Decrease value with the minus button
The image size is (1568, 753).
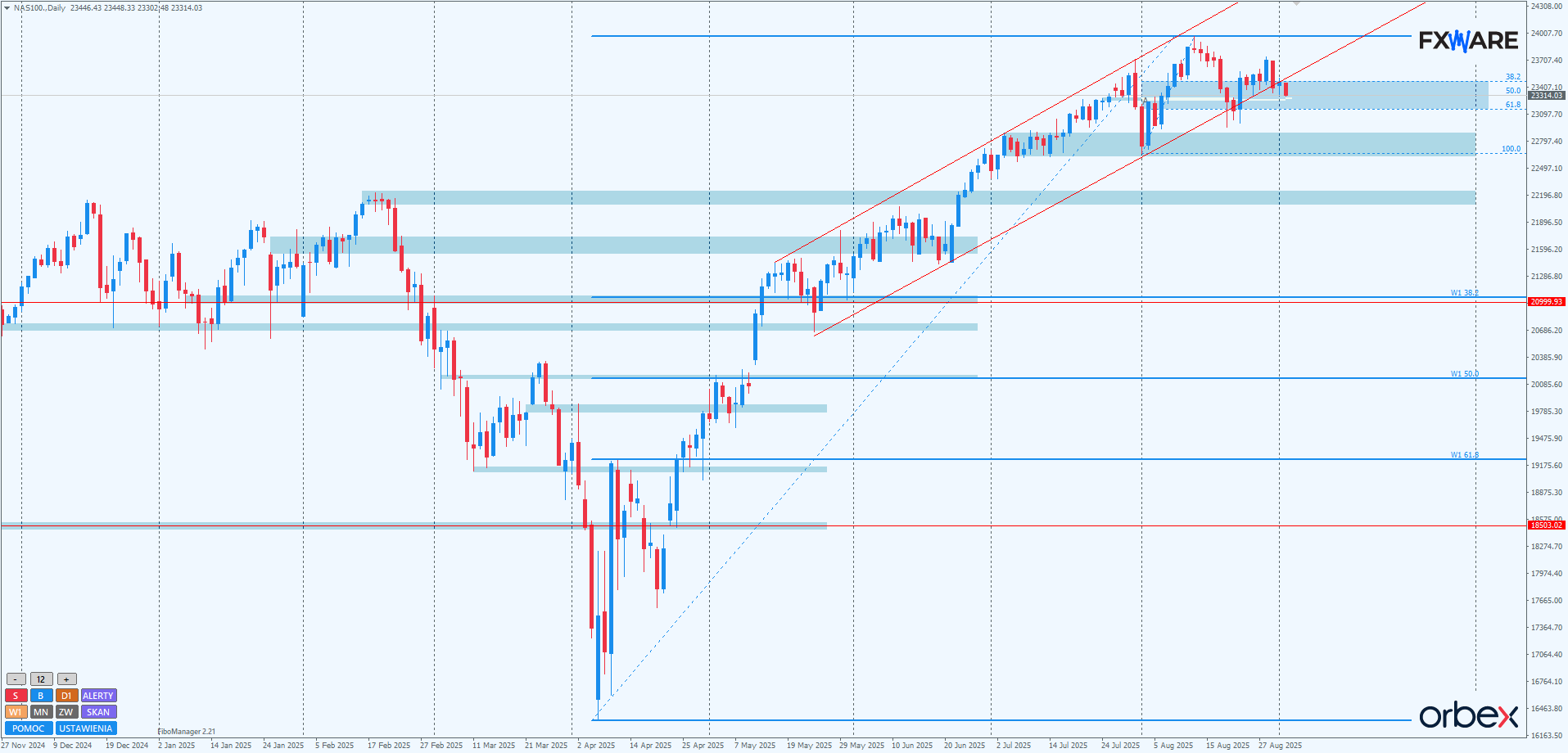point(16,679)
